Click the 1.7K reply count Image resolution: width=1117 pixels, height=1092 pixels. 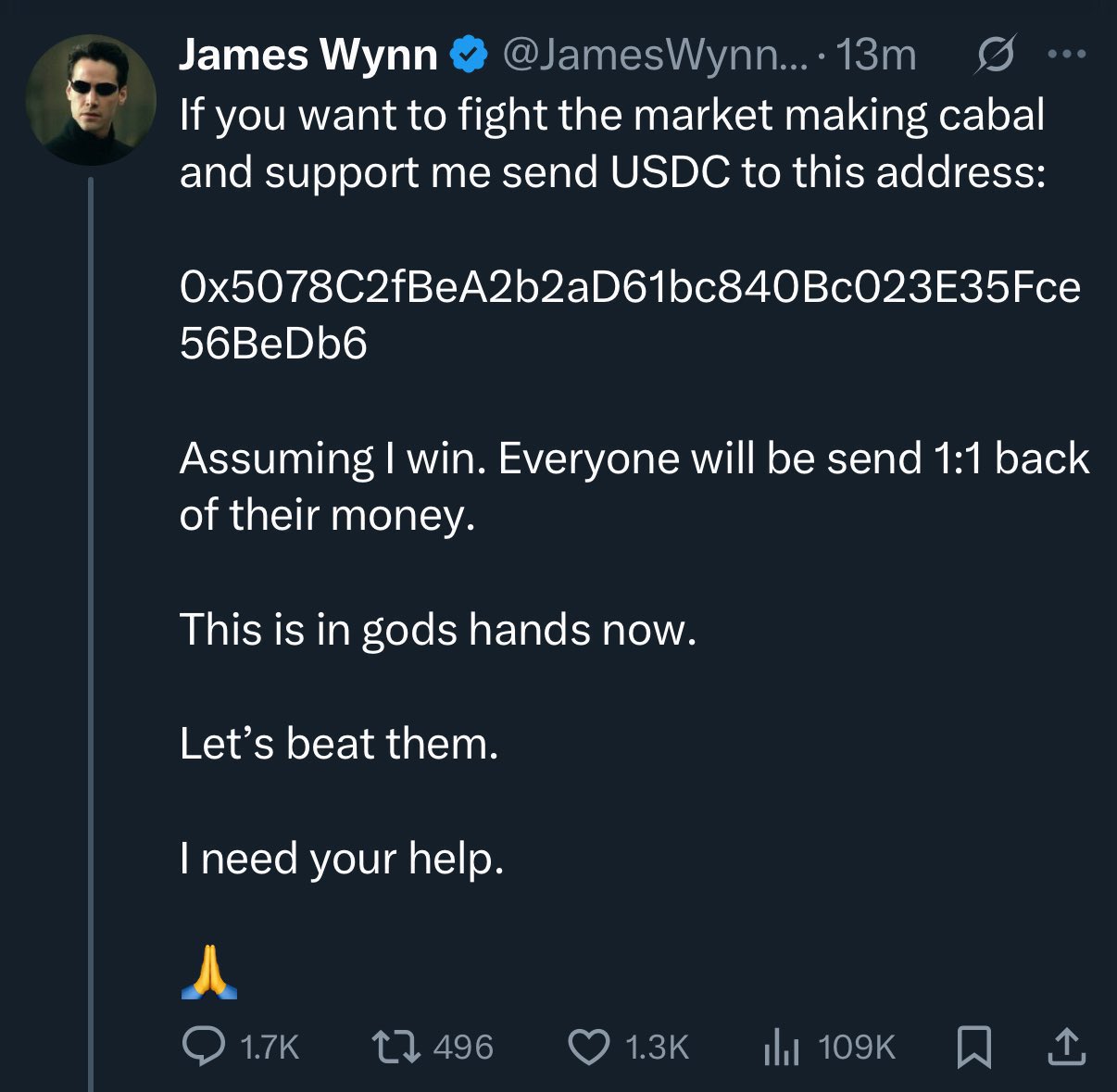(269, 1048)
